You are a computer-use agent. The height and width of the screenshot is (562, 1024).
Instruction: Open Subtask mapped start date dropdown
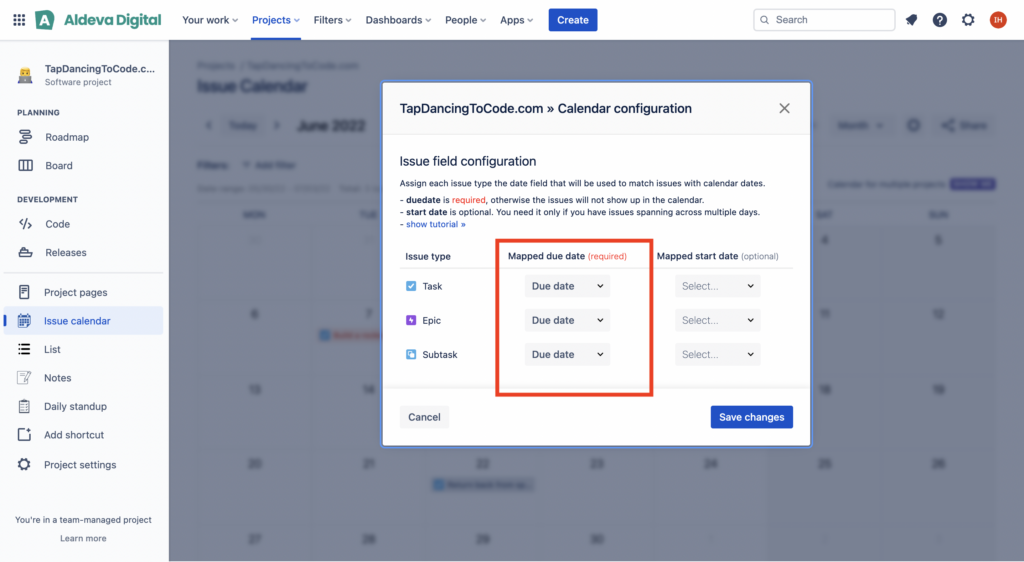pyautogui.click(x=717, y=354)
